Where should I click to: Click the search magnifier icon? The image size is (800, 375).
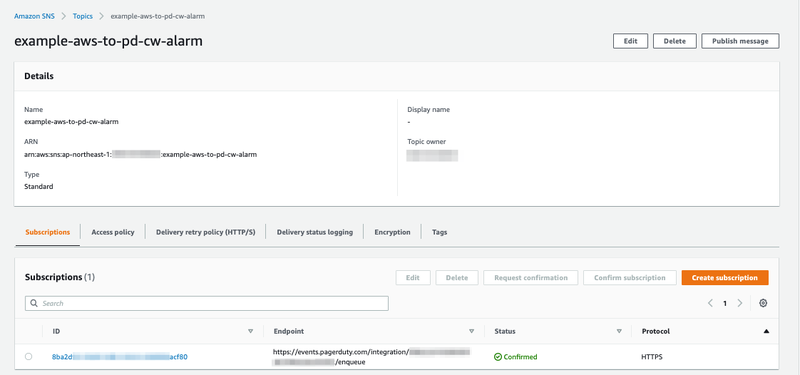pos(34,303)
